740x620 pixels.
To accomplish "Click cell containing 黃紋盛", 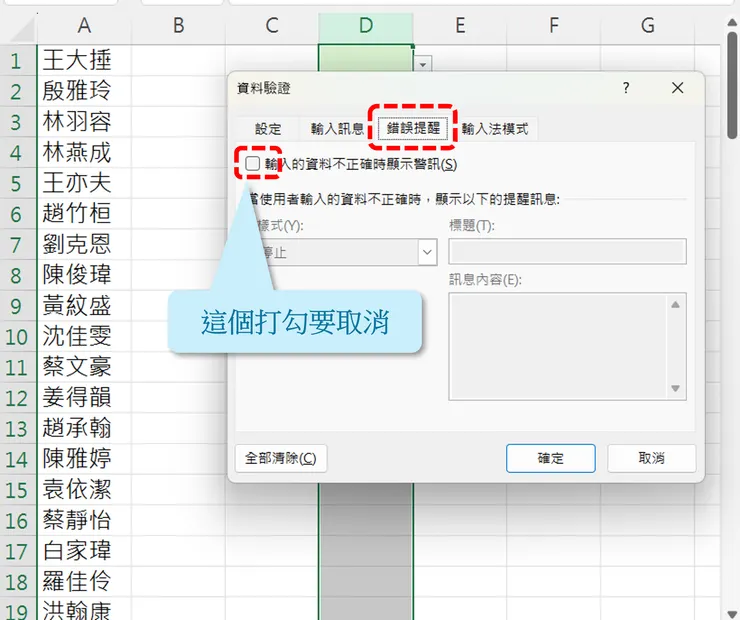I will click(x=84, y=306).
